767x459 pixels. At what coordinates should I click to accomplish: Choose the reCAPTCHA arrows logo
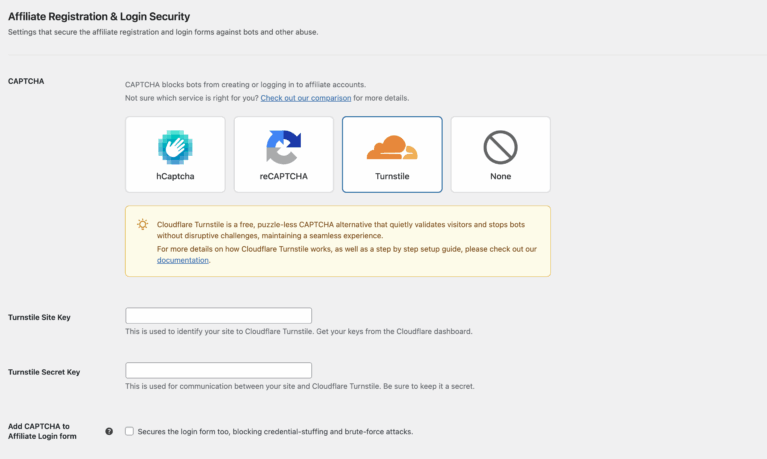284,147
